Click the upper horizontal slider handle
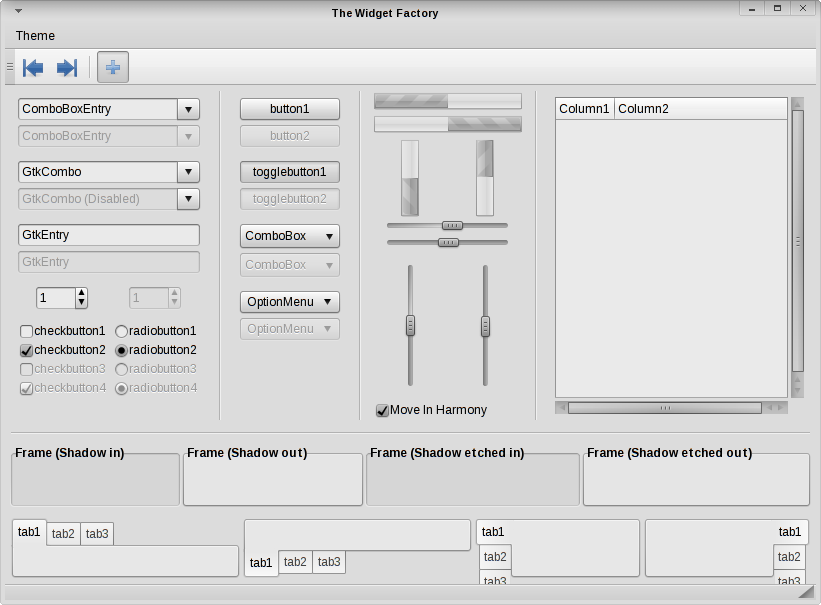The width and height of the screenshot is (821, 605). click(x=452, y=226)
